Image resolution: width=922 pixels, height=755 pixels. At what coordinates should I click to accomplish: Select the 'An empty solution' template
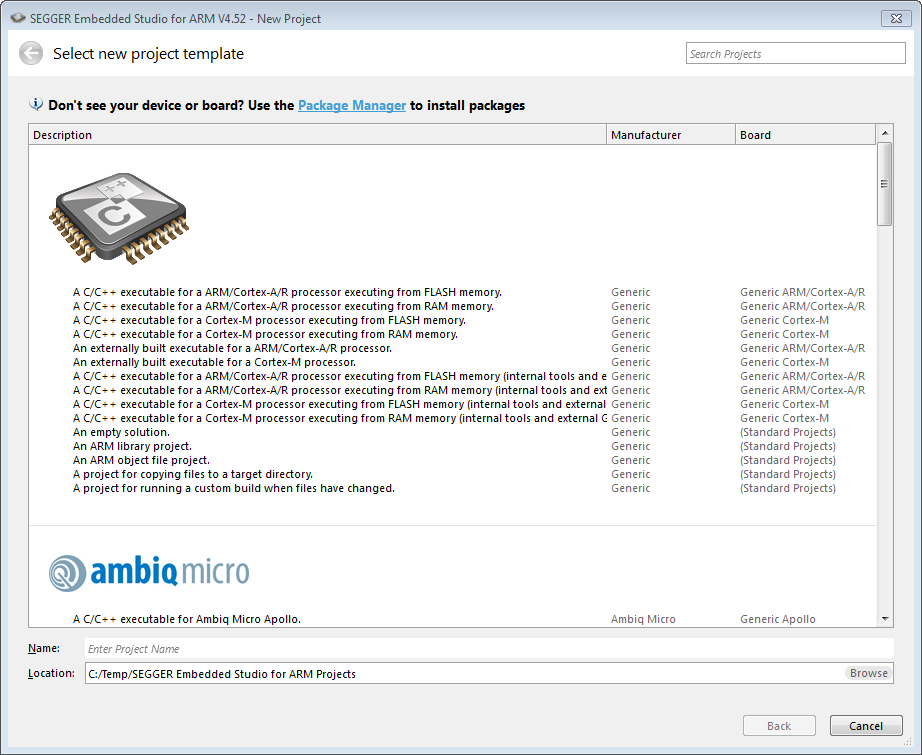[121, 432]
